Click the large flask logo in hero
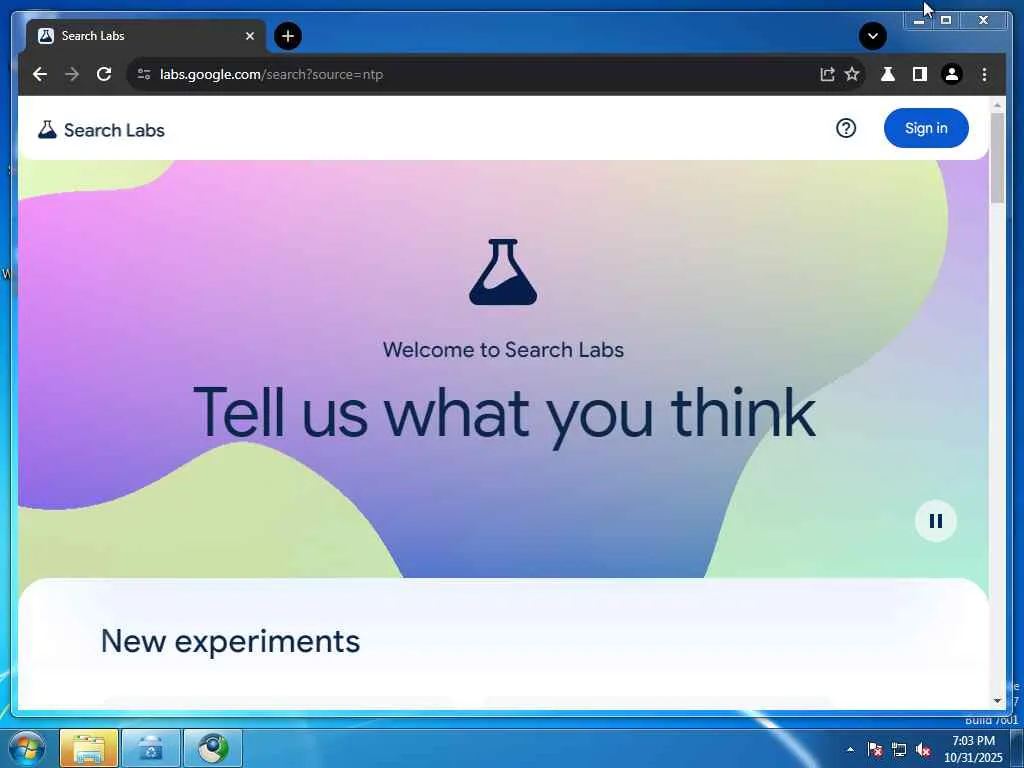Screen dimensions: 1024x768 pyautogui.click(x=503, y=272)
